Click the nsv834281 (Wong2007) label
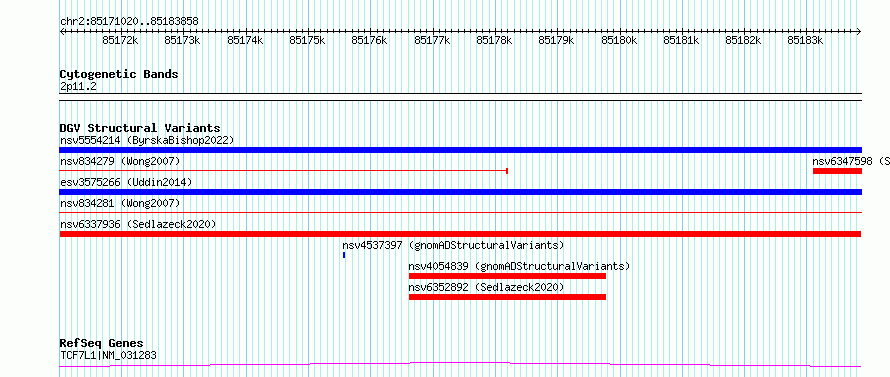Viewport: 890px width, 377px height. point(120,203)
